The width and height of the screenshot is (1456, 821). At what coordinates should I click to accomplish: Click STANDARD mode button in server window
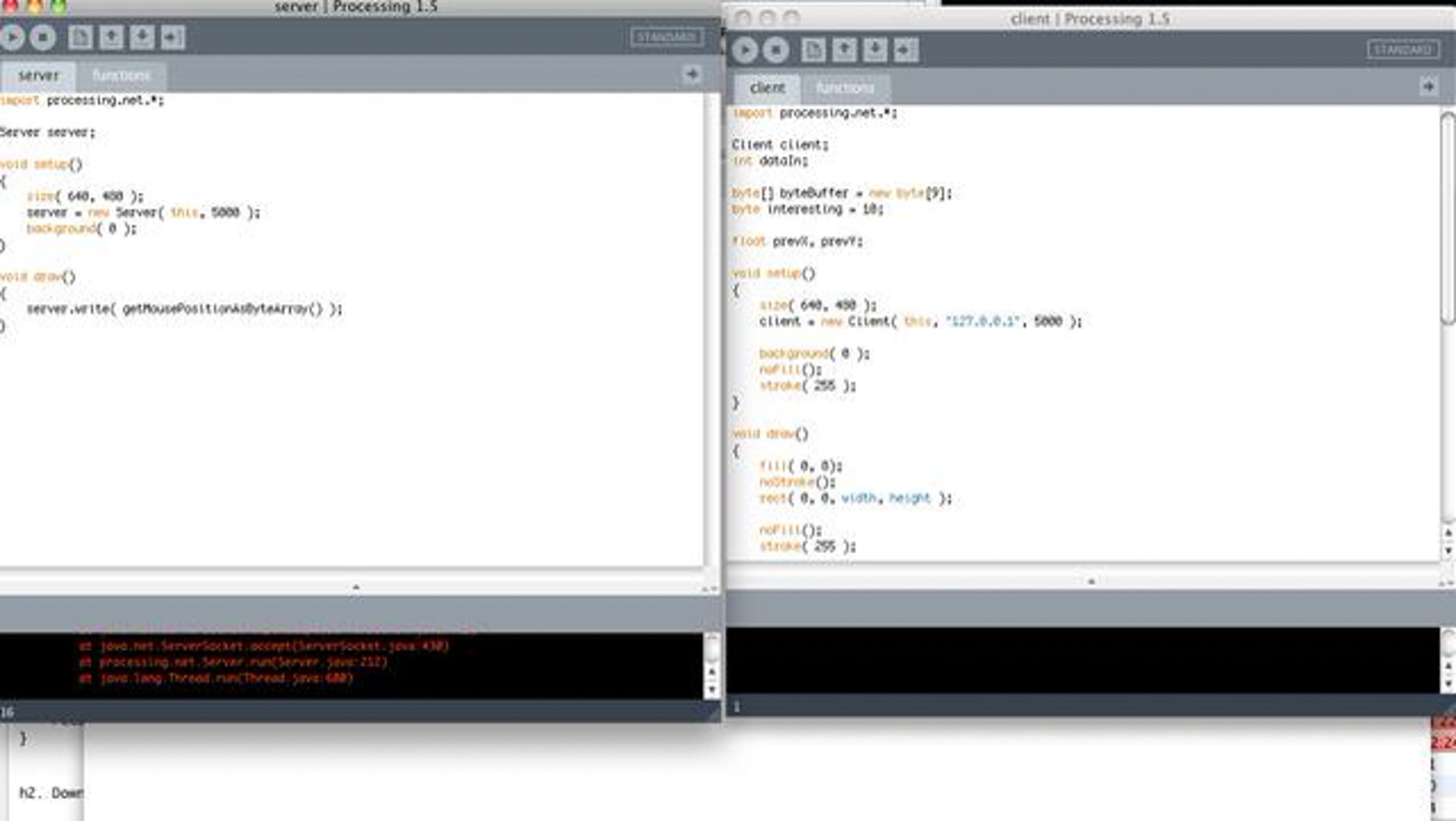pos(666,38)
